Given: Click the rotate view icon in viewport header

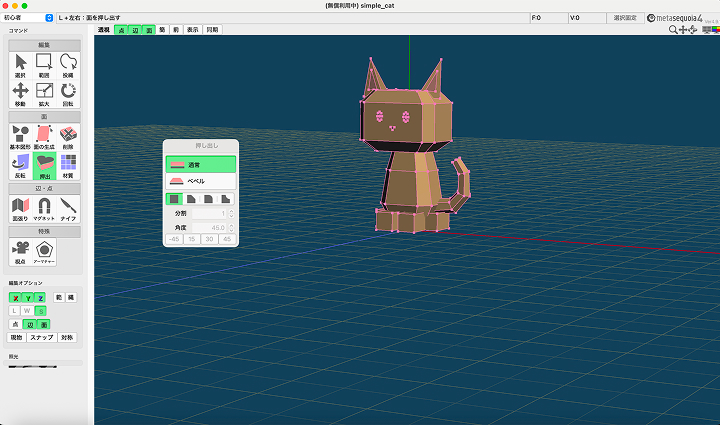Looking at the screenshot, I should [x=692, y=30].
